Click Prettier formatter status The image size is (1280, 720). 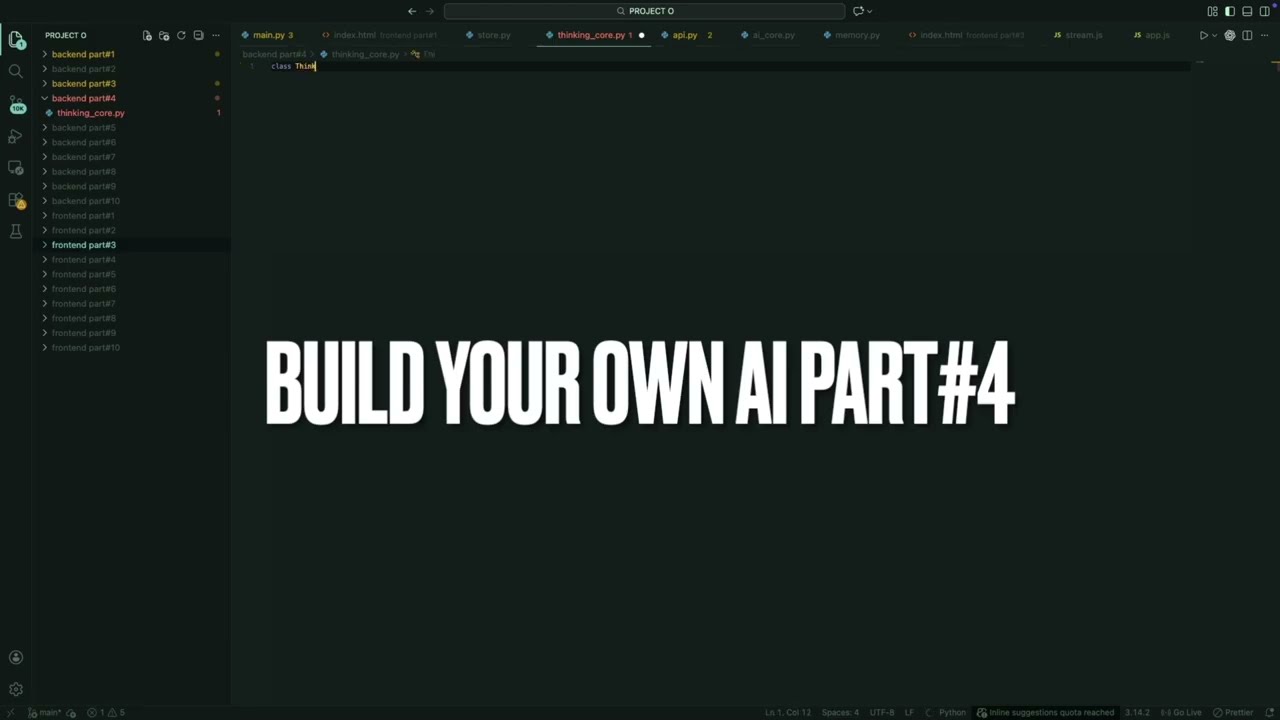click(x=1233, y=712)
